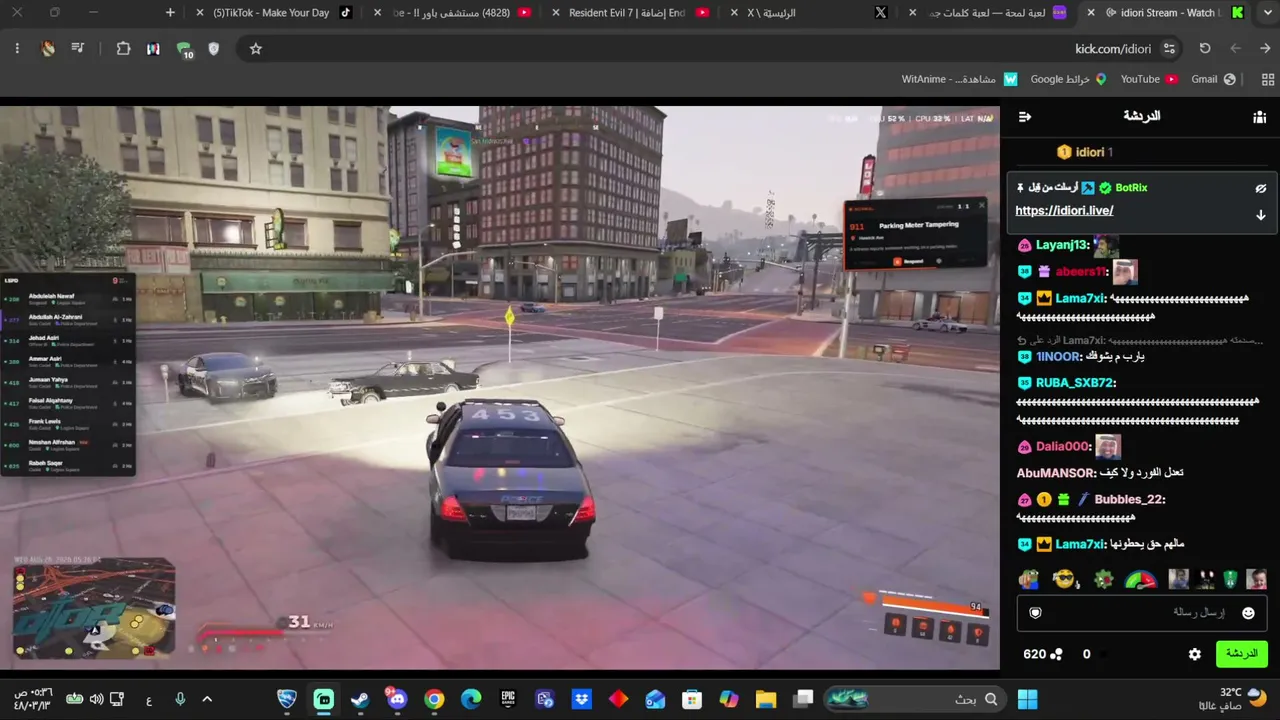Click the Bubbles_22 username in chat
This screenshot has height=720, width=1280.
click(1130, 500)
